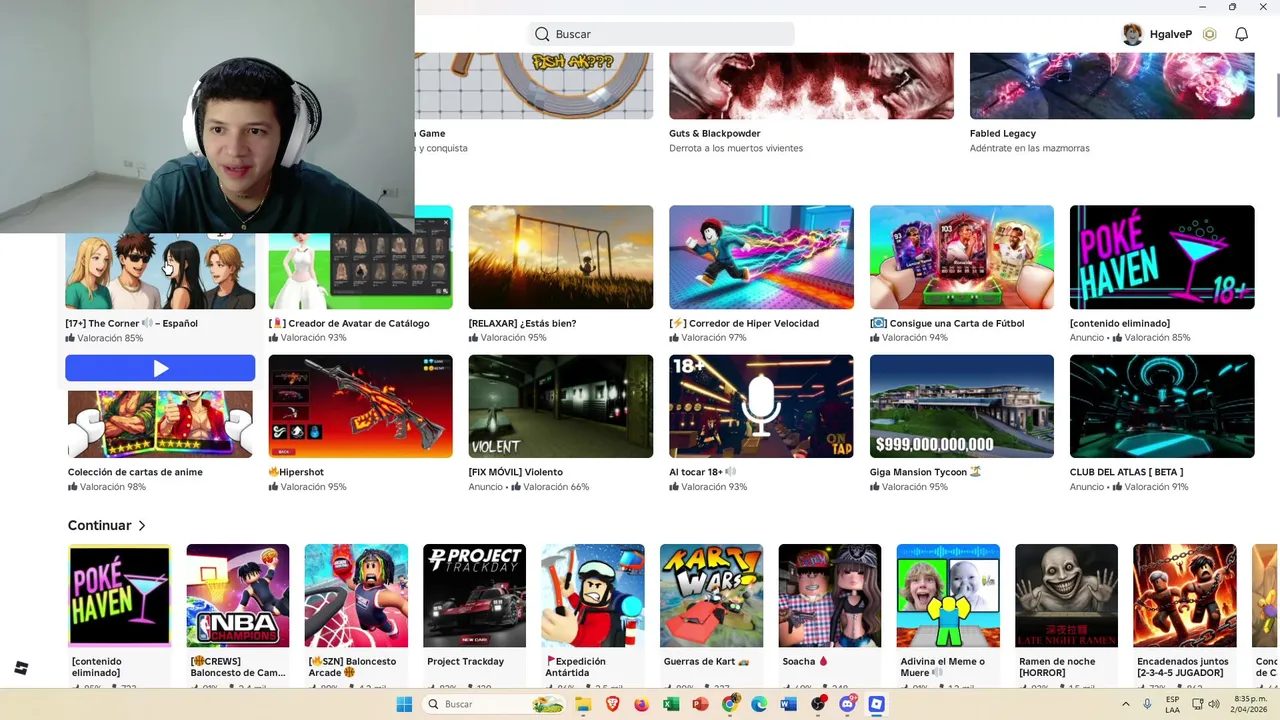Open Word from the taskbar
This screenshot has width=1280, height=720.
(788, 704)
